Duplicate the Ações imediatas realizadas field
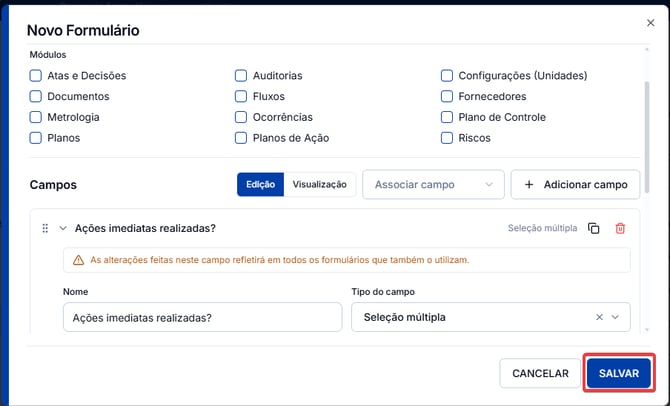Image resolution: width=670 pixels, height=406 pixels. click(x=594, y=229)
